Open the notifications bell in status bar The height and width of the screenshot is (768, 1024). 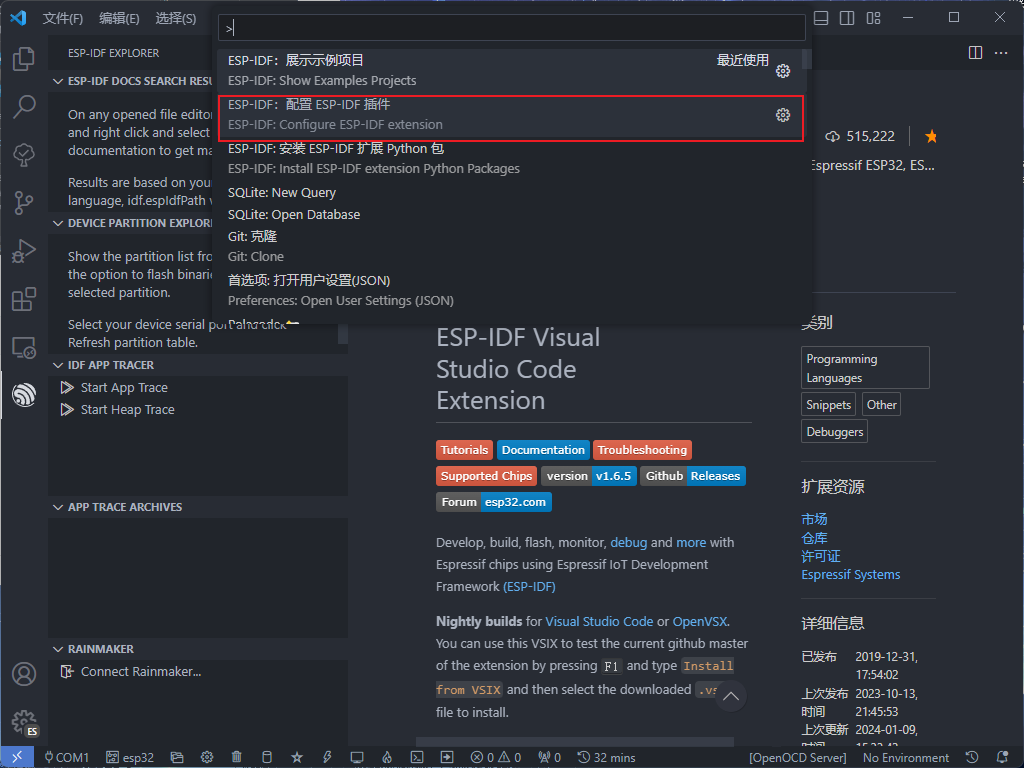click(x=1002, y=758)
